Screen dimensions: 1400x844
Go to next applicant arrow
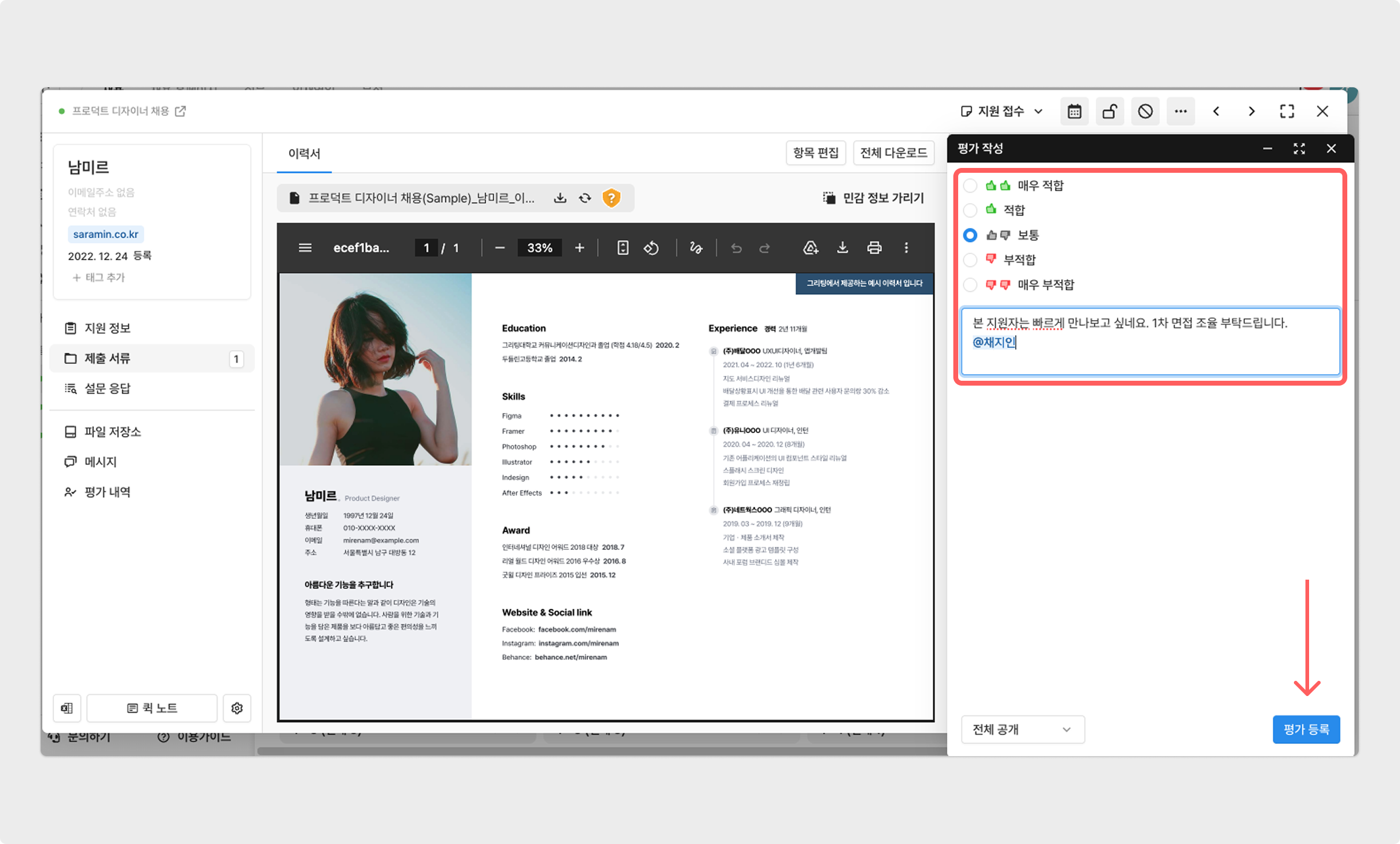click(x=1252, y=112)
